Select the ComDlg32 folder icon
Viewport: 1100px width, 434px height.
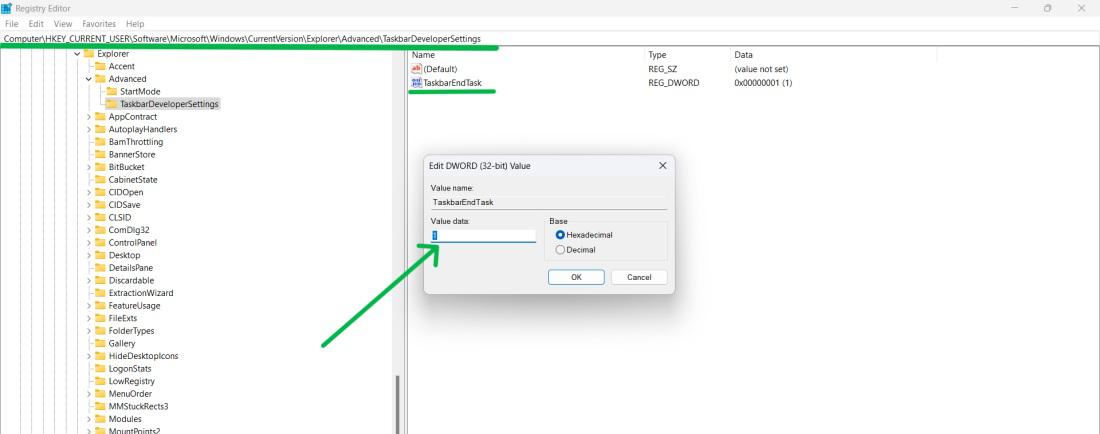pyautogui.click(x=100, y=230)
